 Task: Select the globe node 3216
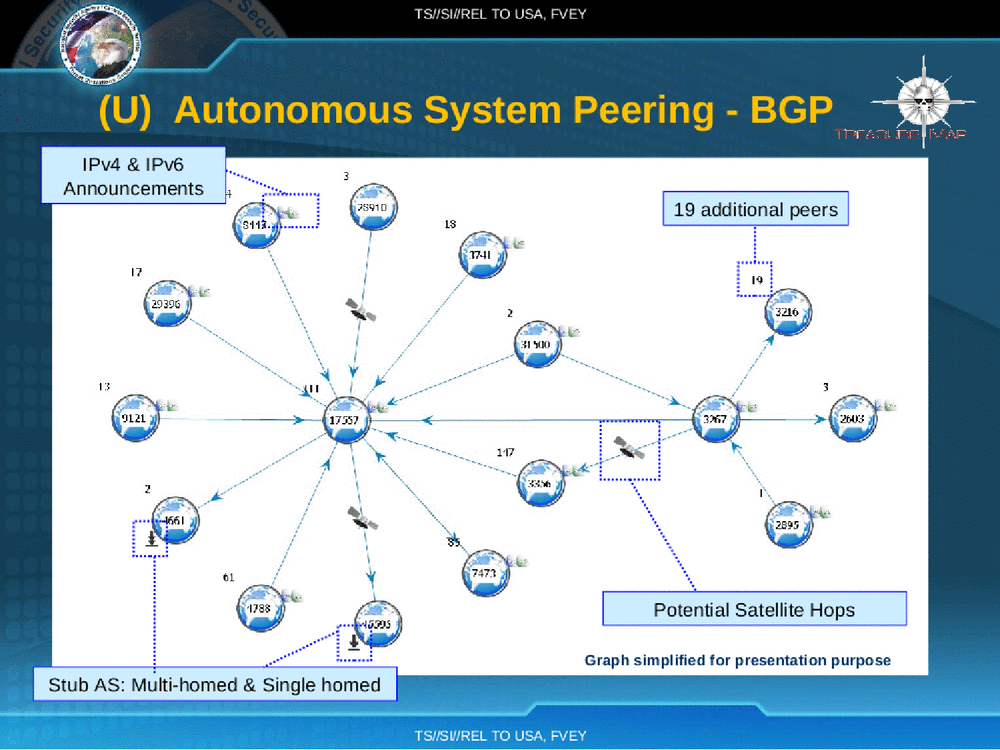[x=788, y=312]
